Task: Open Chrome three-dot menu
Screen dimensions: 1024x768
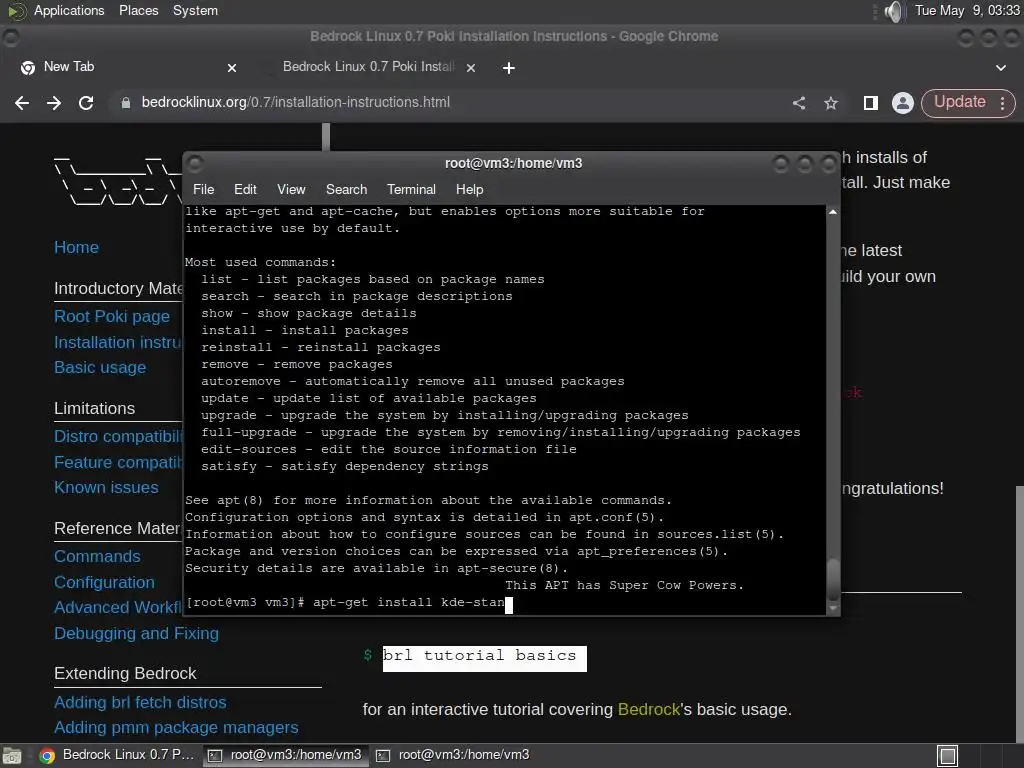Action: point(1002,103)
